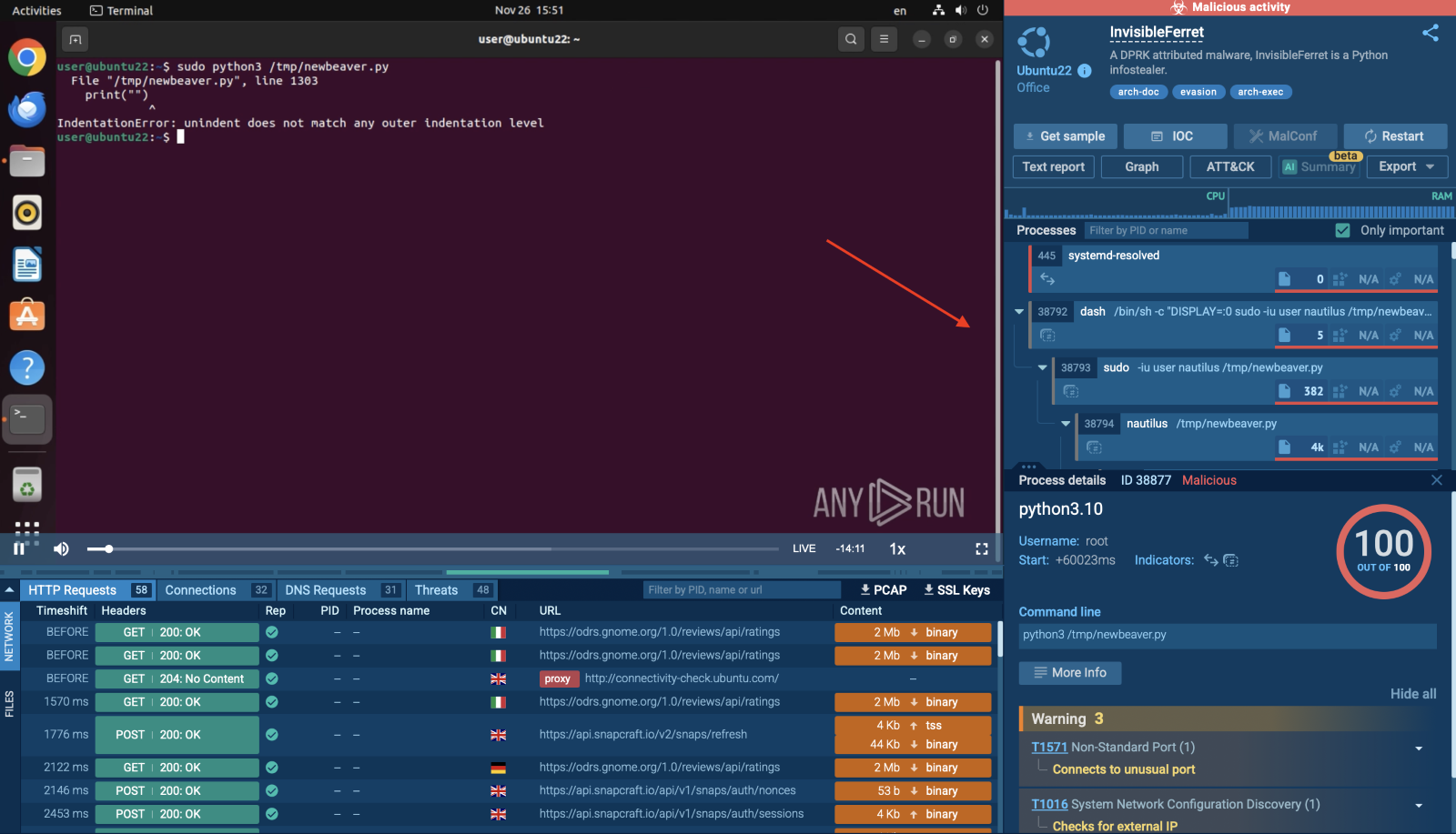Click the share icon next to InvisibleFerret

[x=1431, y=33]
